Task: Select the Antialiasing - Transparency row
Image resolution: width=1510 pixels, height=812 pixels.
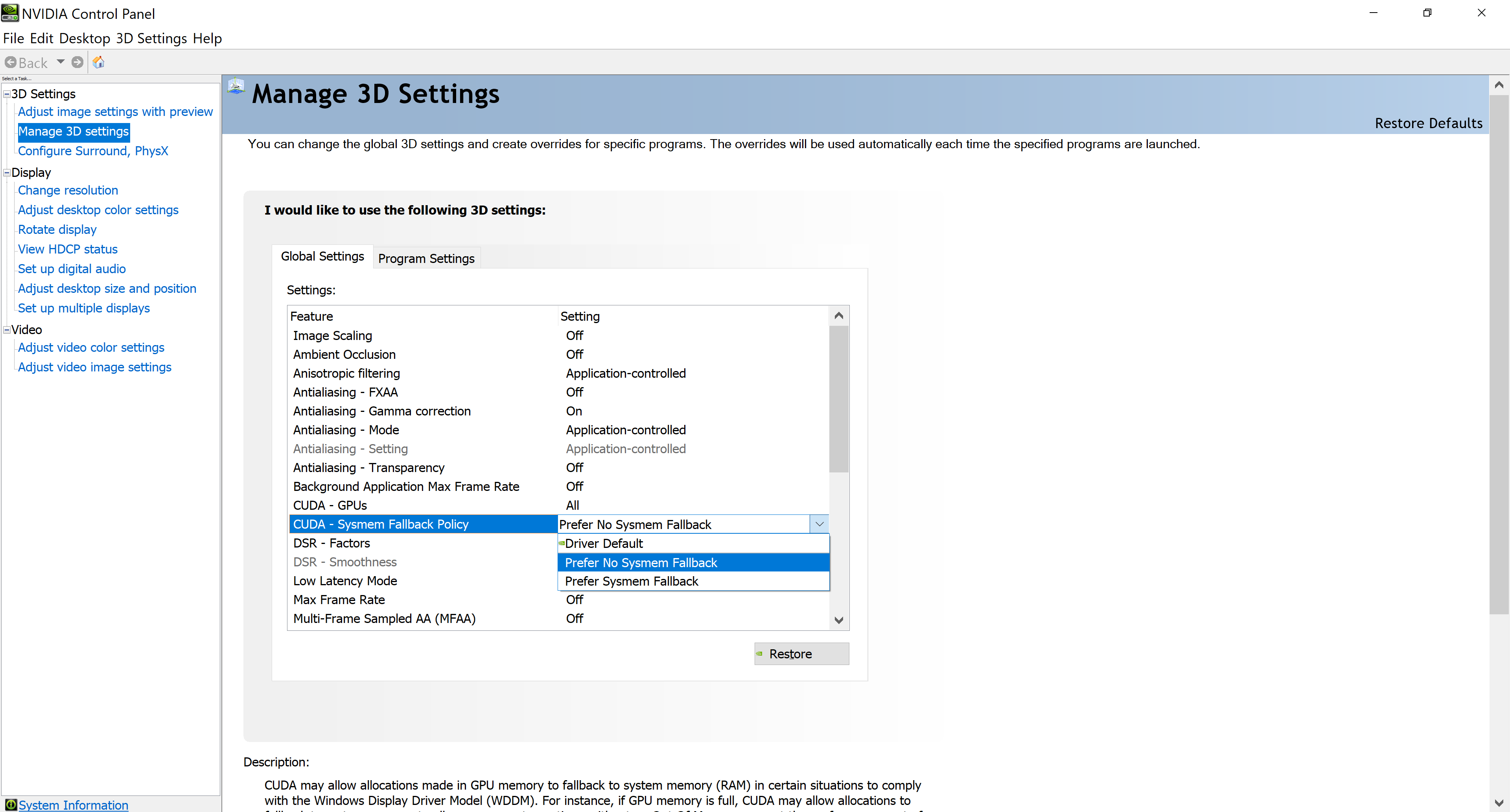Action: (x=559, y=468)
